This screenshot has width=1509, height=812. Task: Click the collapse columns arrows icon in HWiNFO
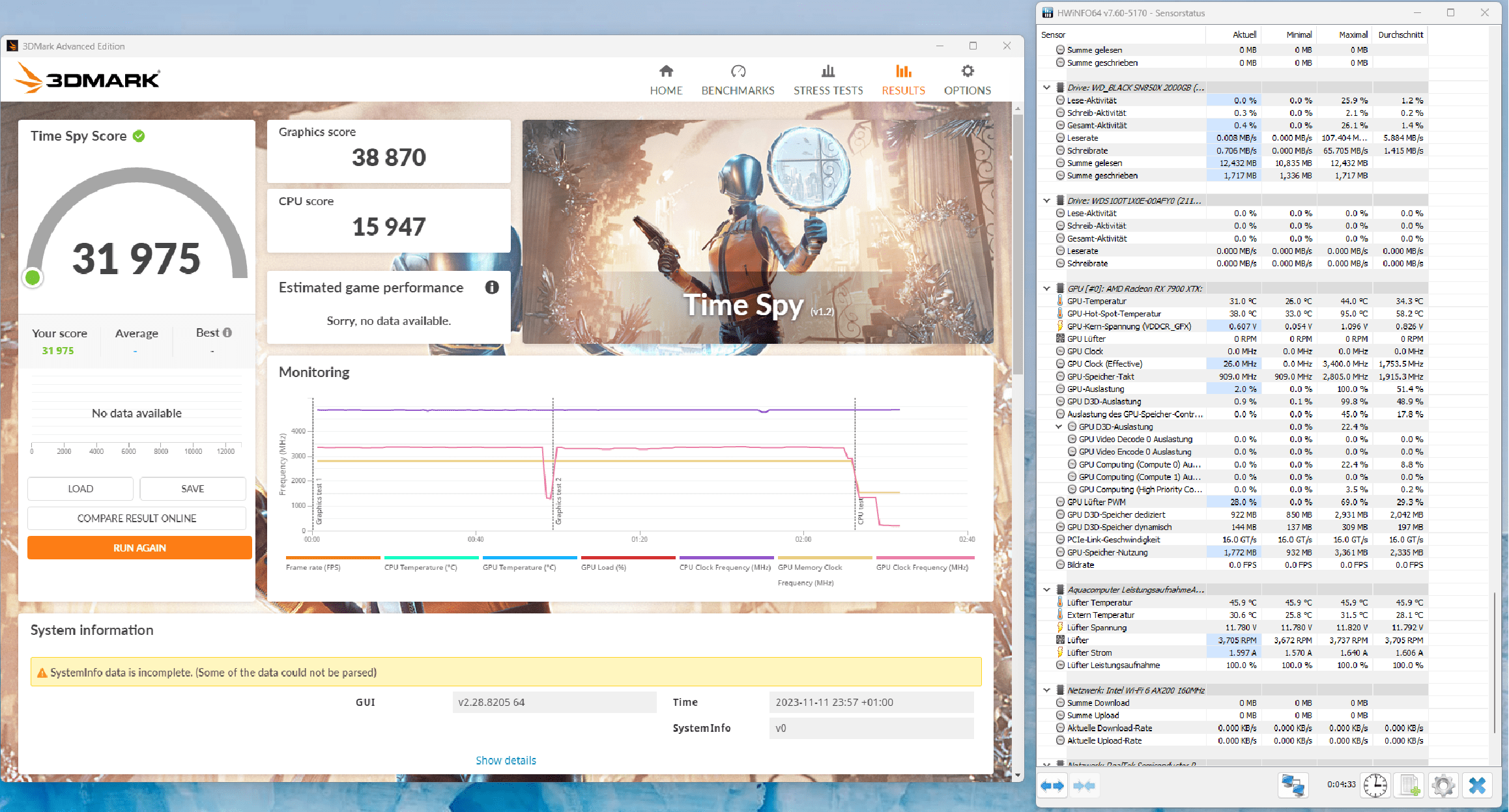pyautogui.click(x=1084, y=786)
